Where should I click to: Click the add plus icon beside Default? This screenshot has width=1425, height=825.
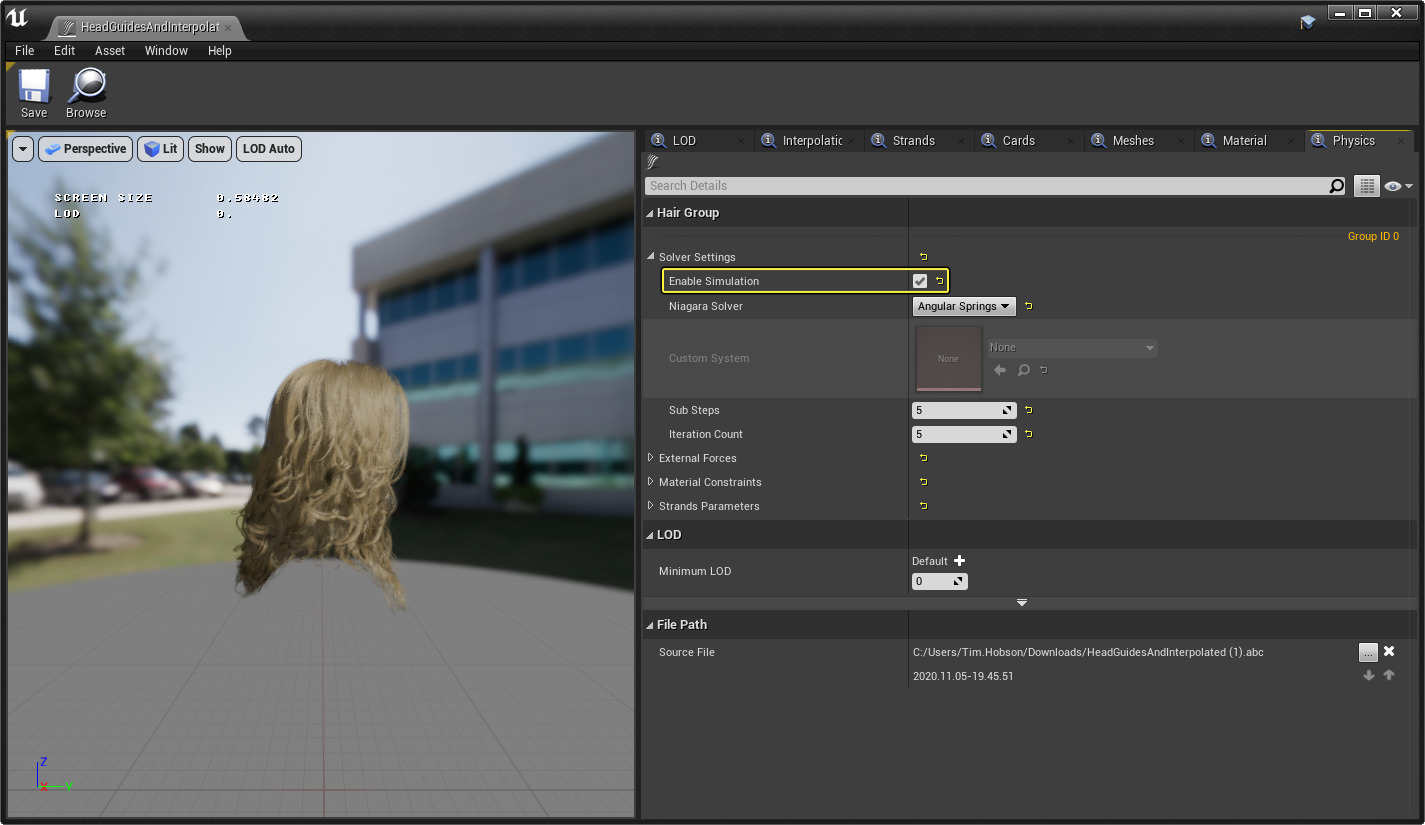coord(960,561)
